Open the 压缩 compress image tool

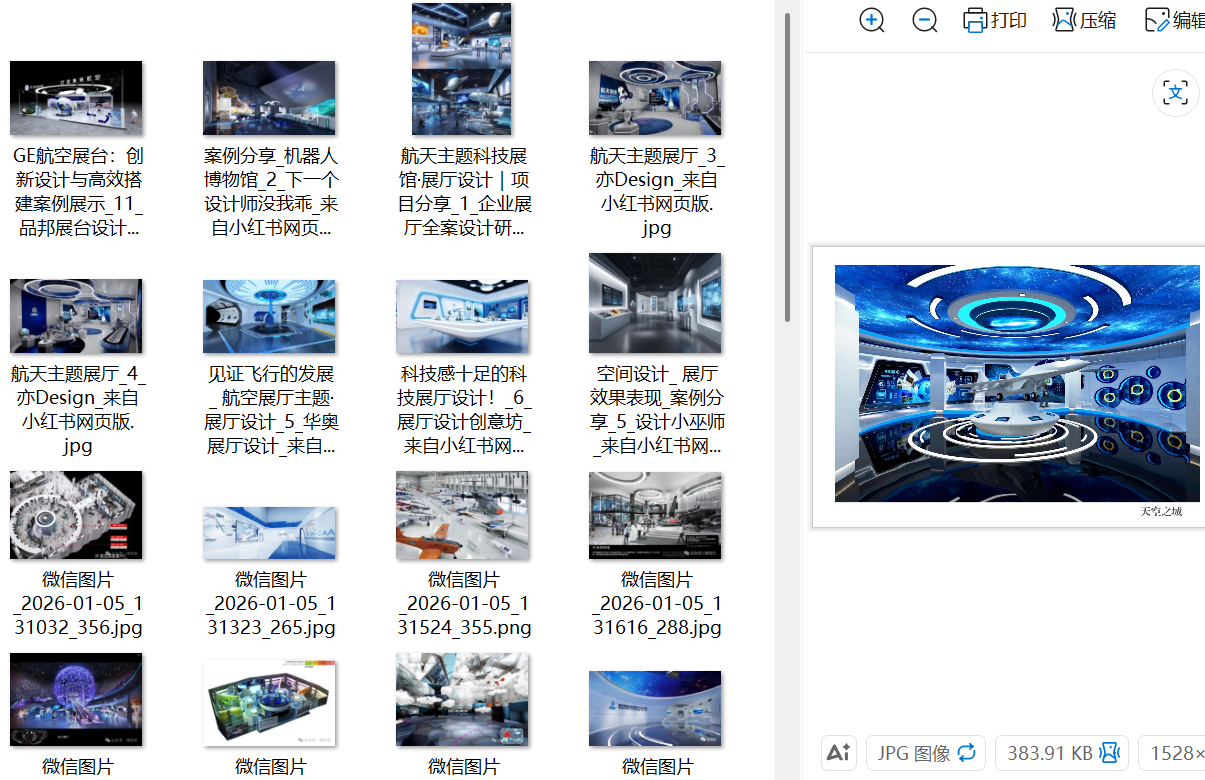(x=1084, y=21)
